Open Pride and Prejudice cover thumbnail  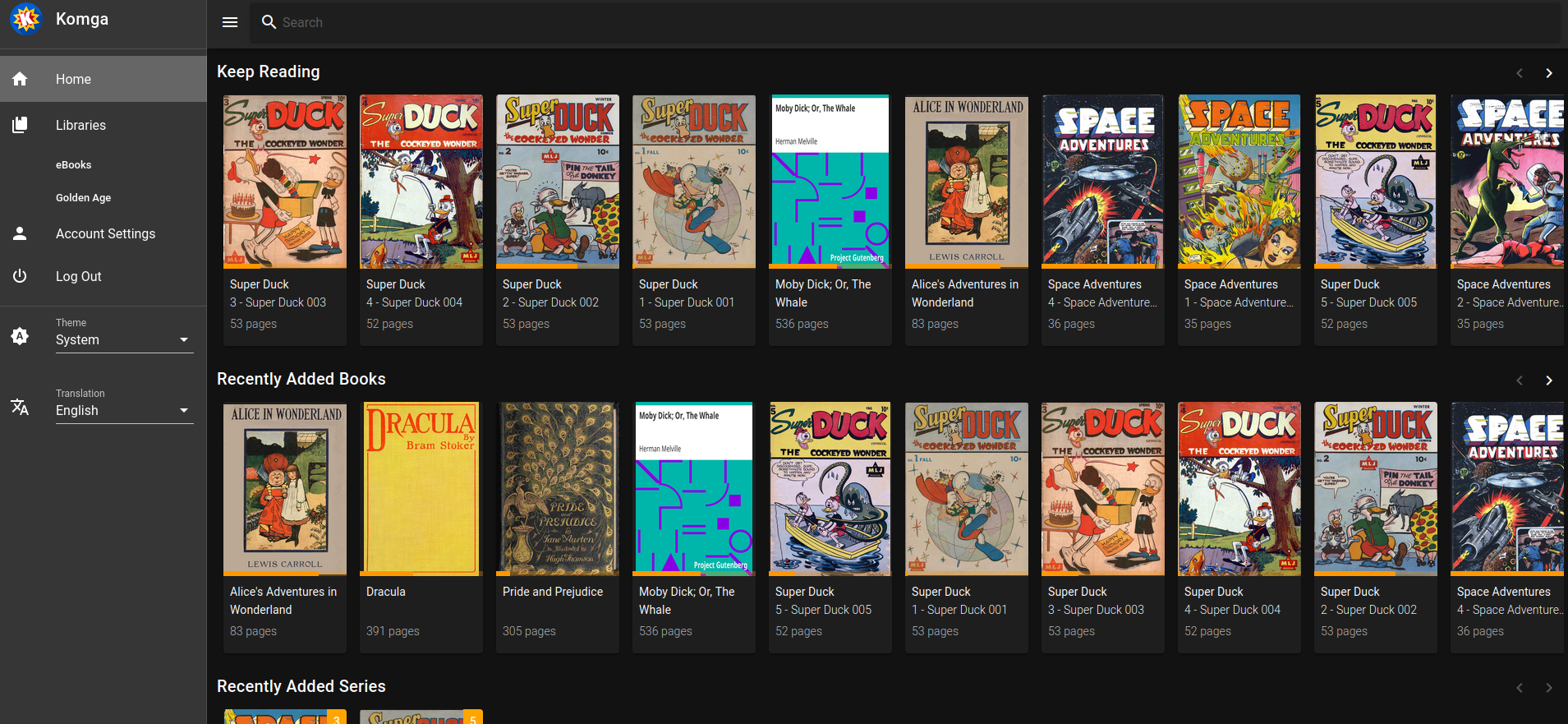click(x=558, y=489)
